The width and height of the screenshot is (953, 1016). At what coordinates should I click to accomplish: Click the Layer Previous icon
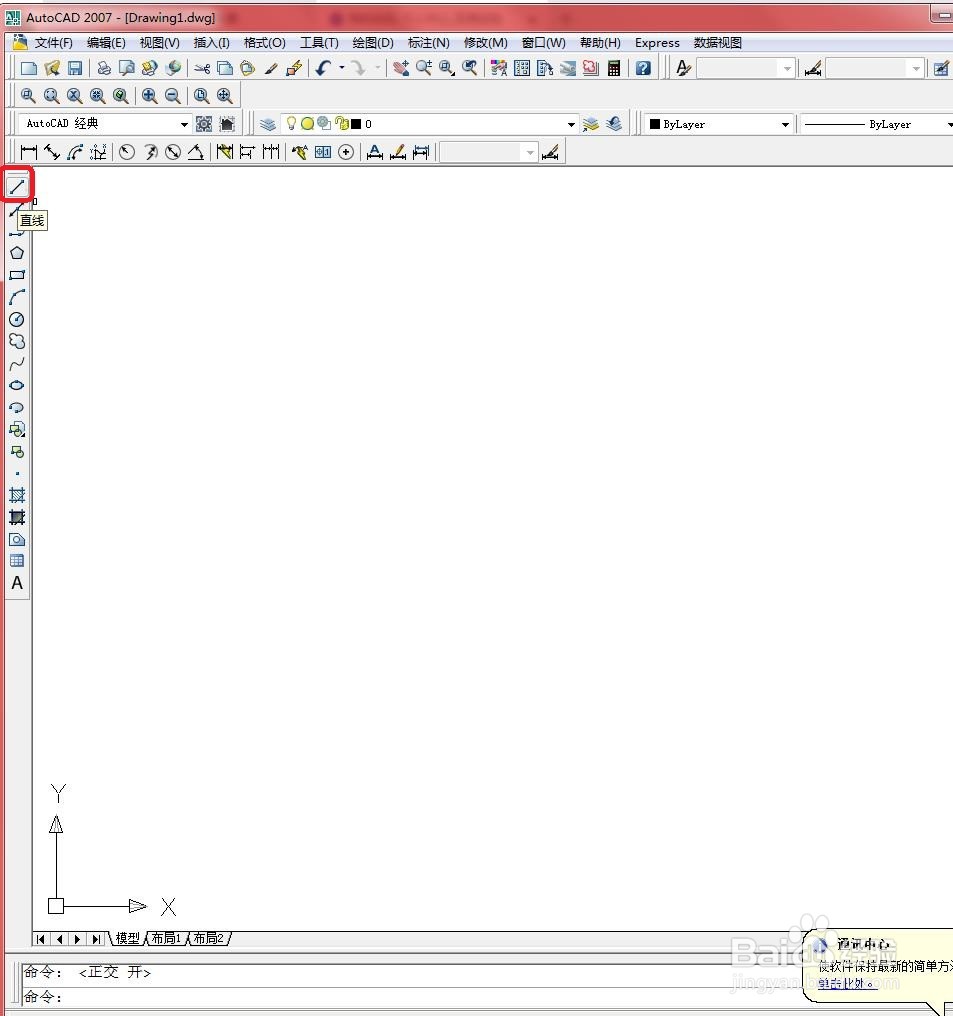tap(614, 124)
